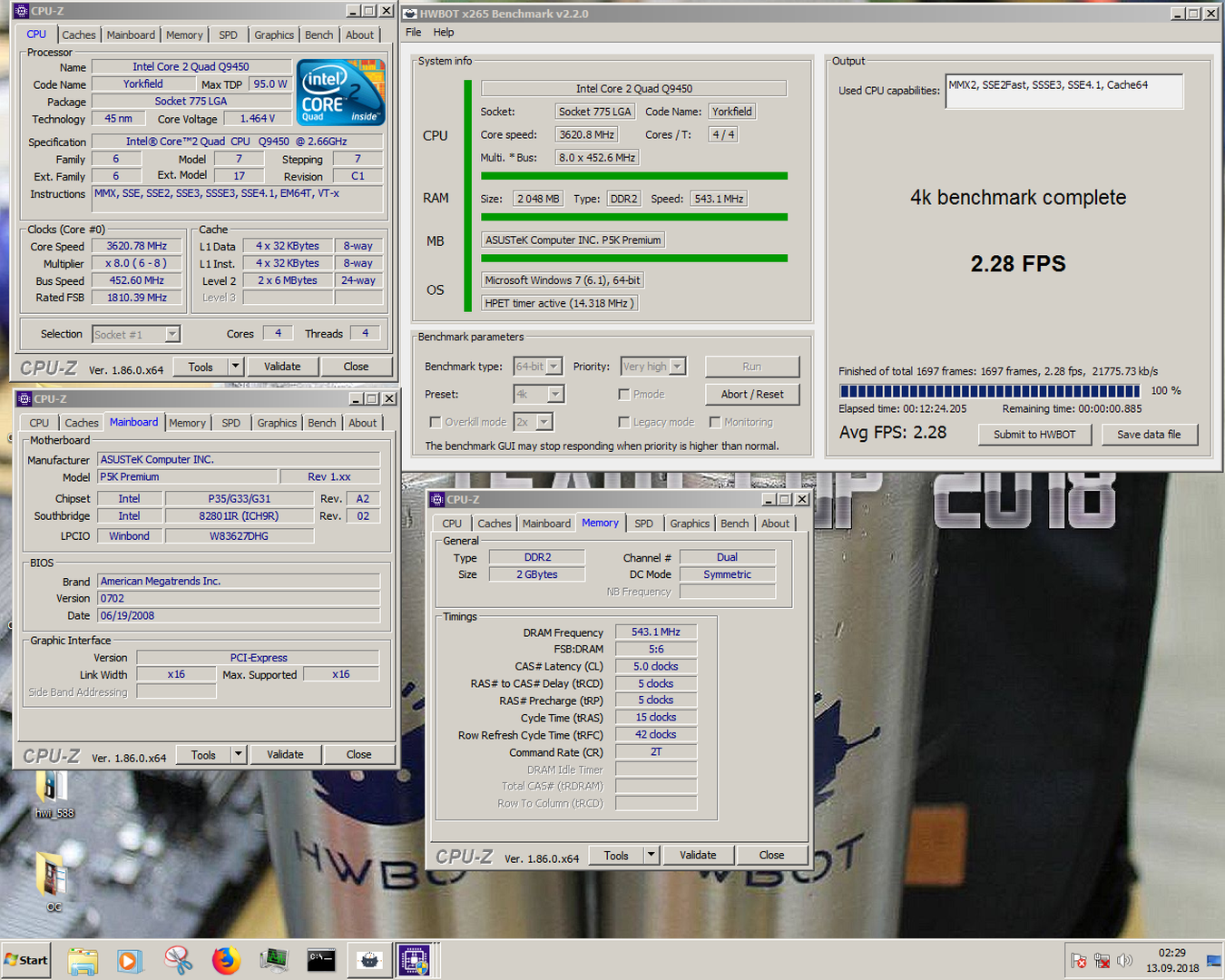Click the Run button
Viewport: 1225px width, 980px height.
[752, 367]
